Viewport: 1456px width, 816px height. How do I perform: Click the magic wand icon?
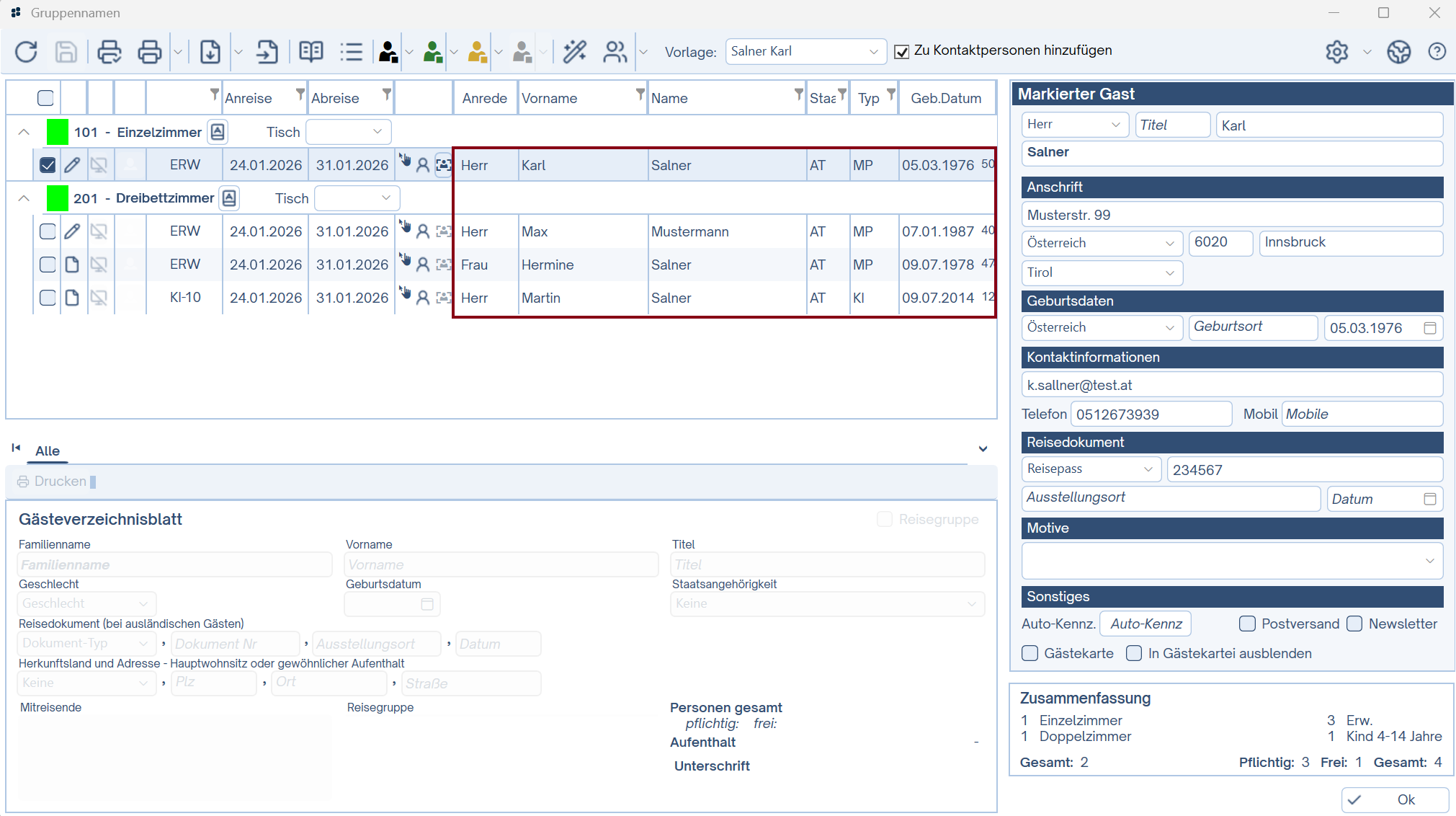tap(575, 52)
